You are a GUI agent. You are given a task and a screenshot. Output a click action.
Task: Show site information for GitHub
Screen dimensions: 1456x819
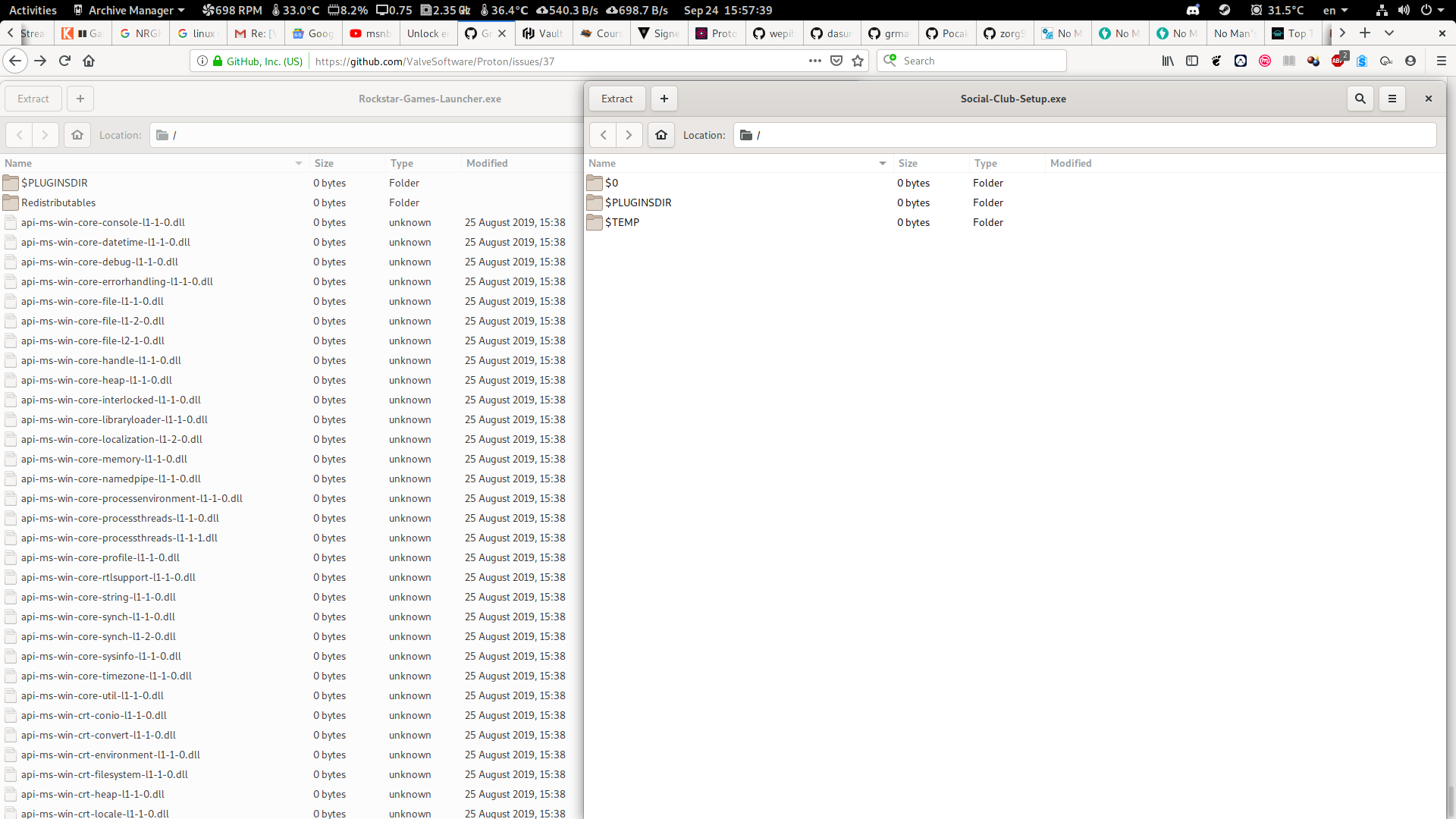coord(202,61)
